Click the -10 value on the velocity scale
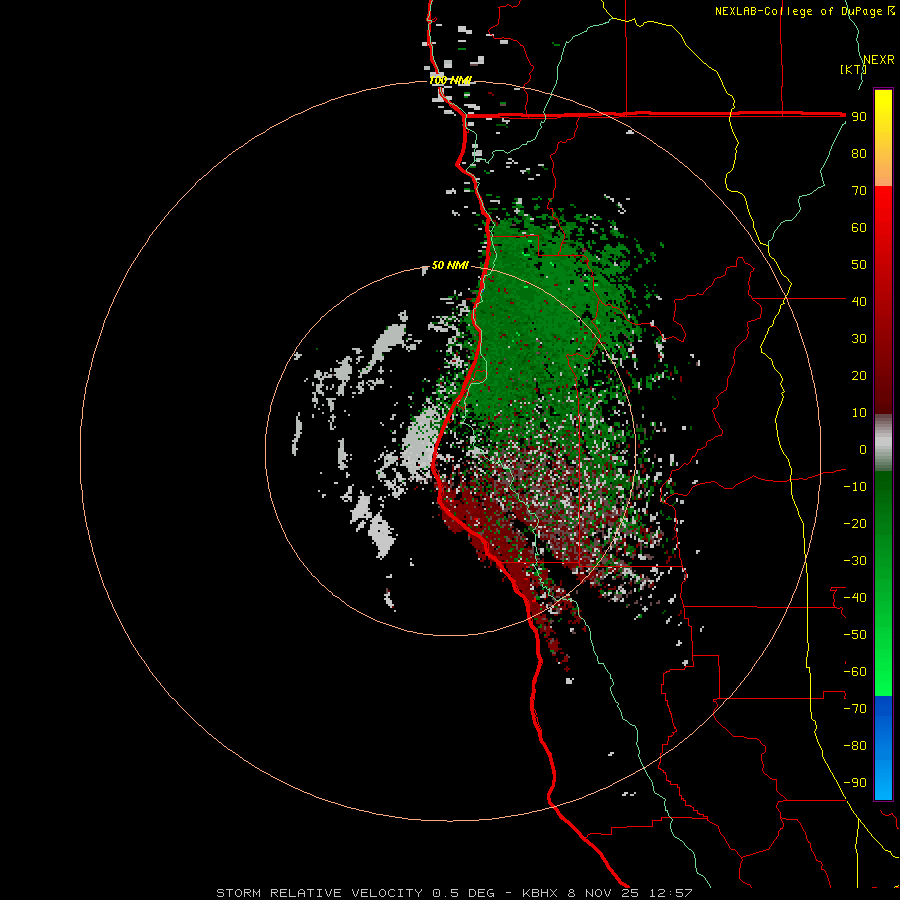This screenshot has height=900, width=900. [x=855, y=487]
